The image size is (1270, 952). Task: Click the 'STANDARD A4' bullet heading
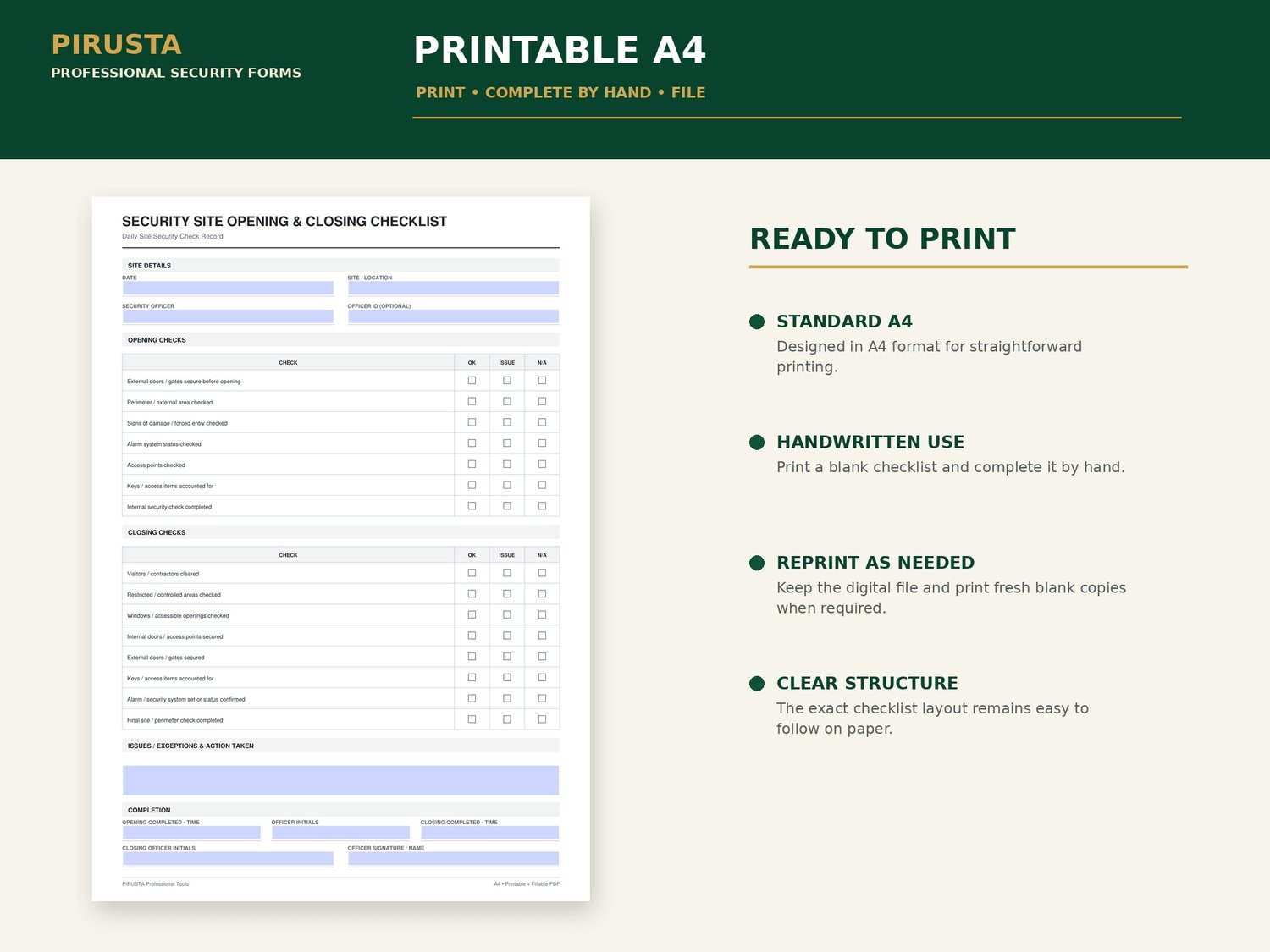[844, 322]
